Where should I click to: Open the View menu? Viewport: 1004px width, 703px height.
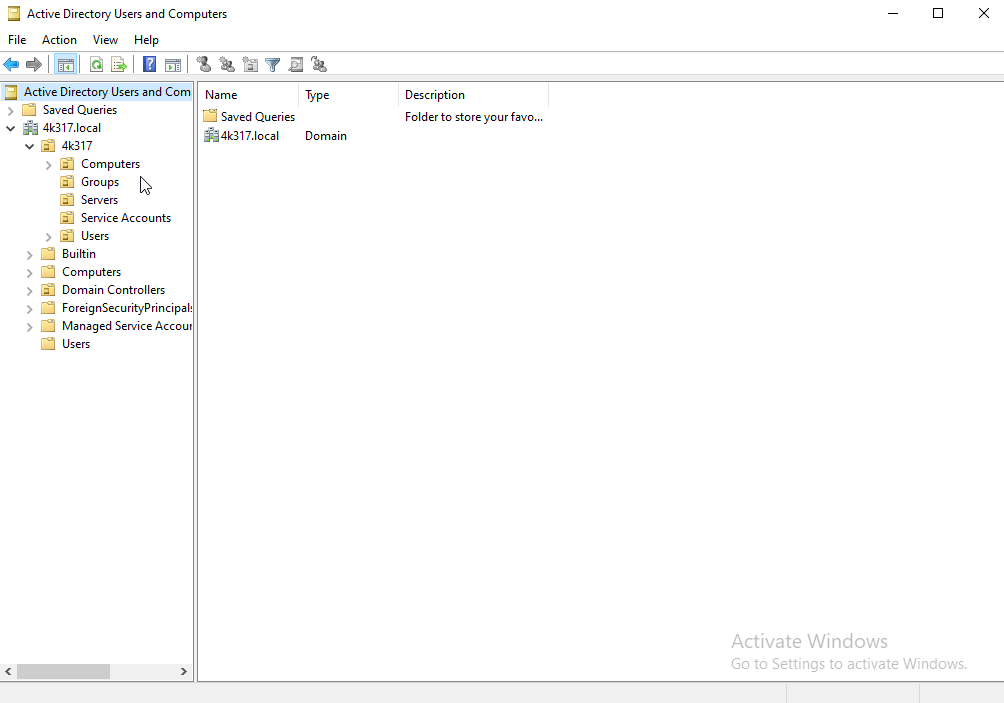(x=105, y=40)
